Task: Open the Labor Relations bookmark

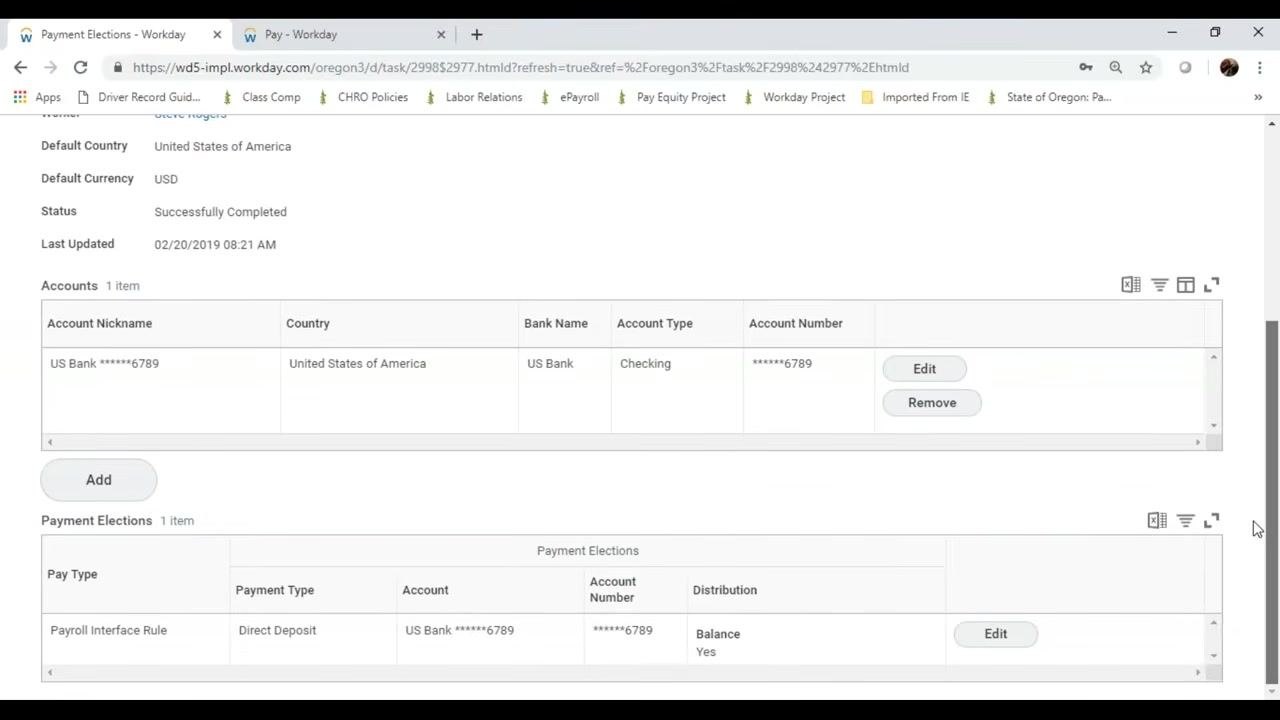Action: (x=474, y=97)
